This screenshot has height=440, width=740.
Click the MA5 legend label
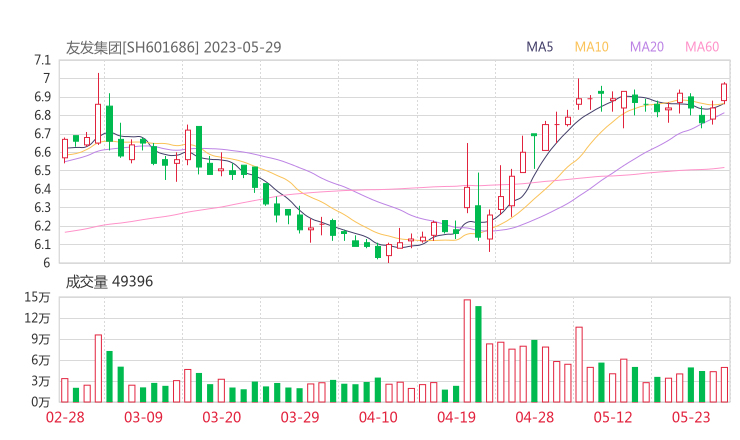(539, 47)
